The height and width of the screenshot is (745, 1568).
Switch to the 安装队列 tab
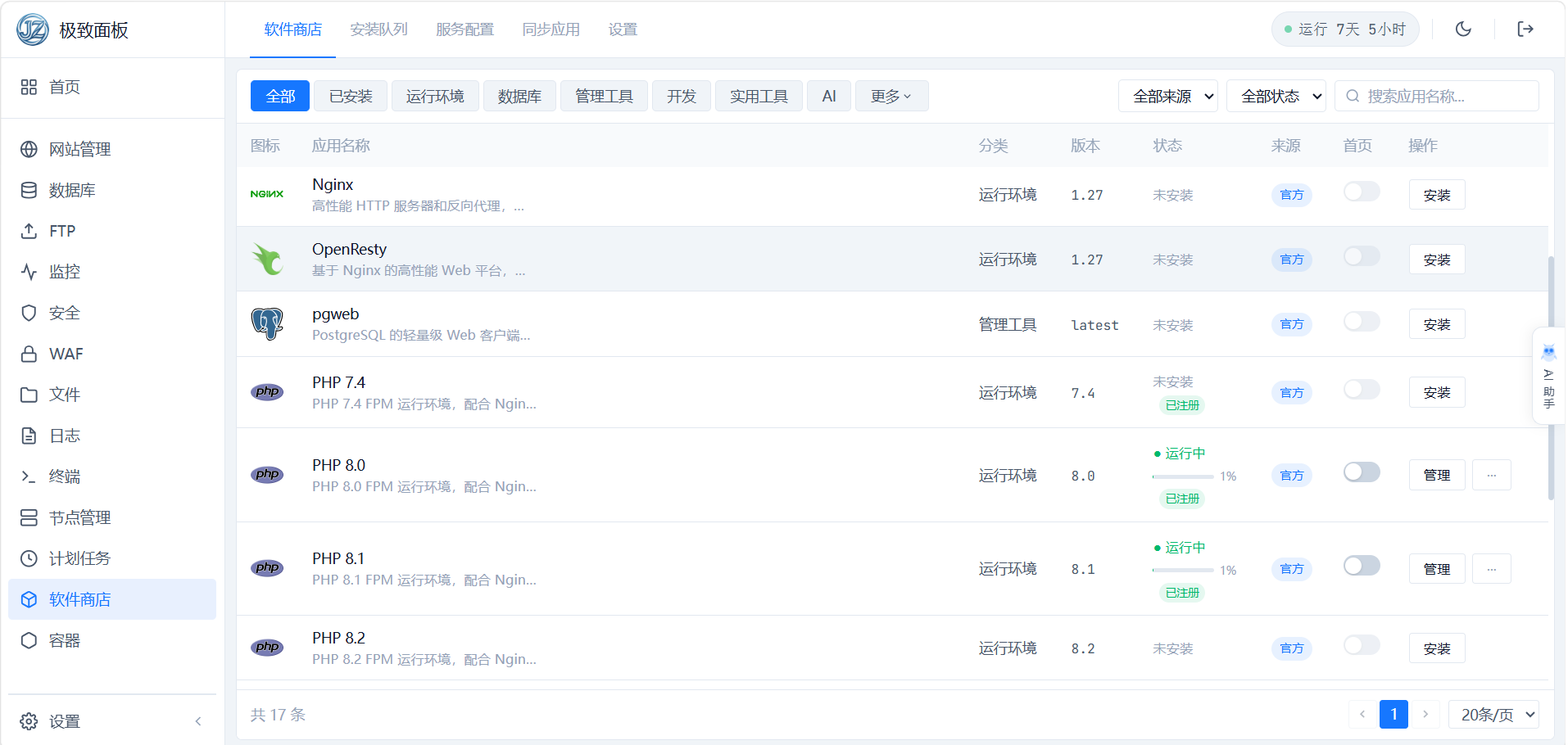pyautogui.click(x=378, y=29)
